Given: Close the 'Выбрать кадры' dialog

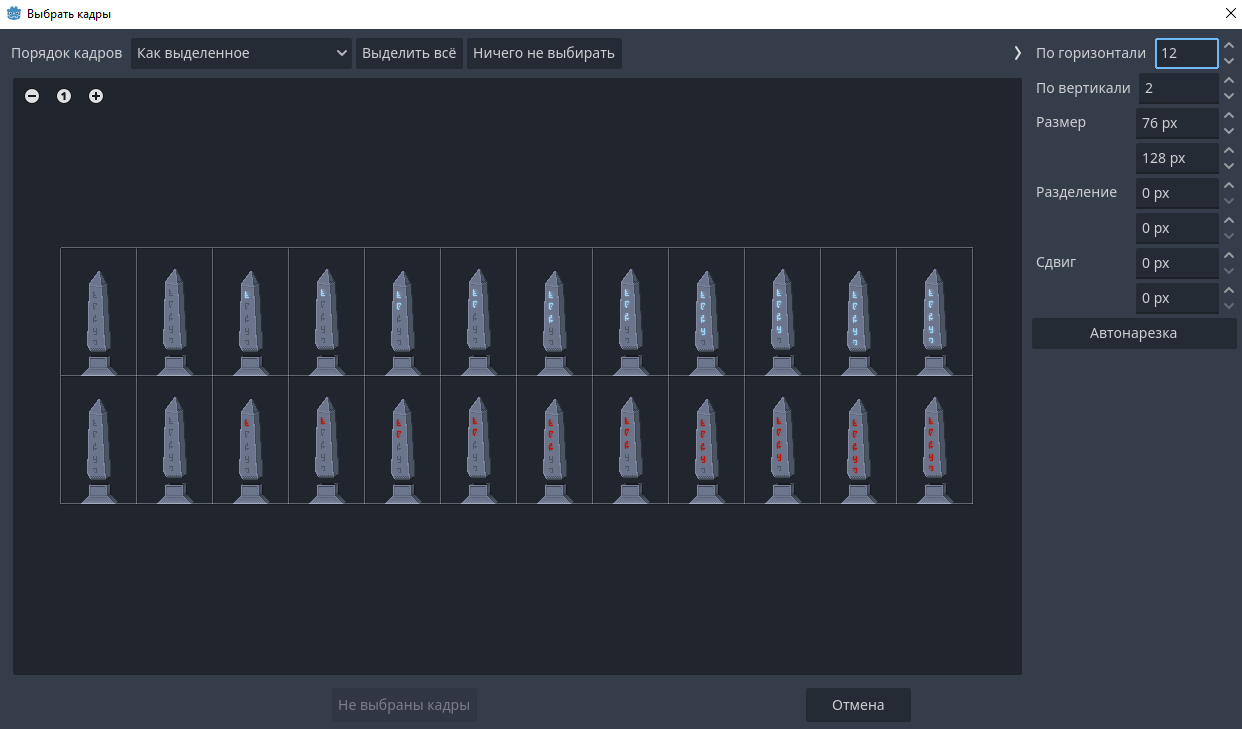Looking at the screenshot, I should (1229, 13).
